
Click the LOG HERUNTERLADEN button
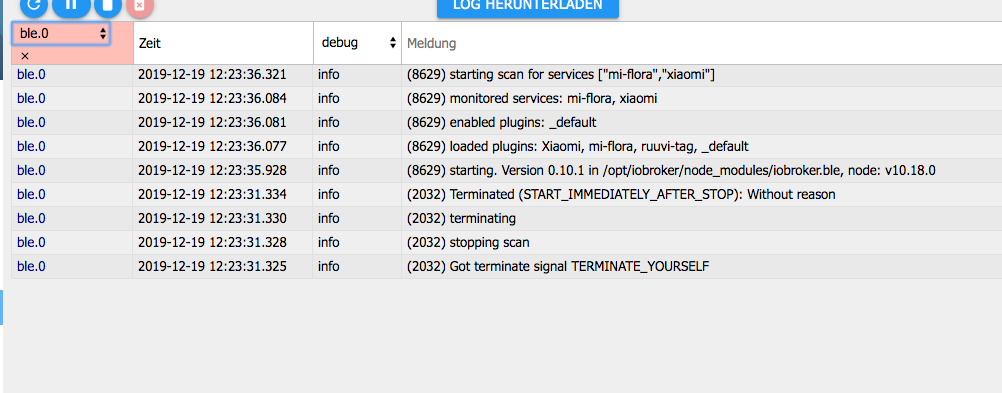528,6
